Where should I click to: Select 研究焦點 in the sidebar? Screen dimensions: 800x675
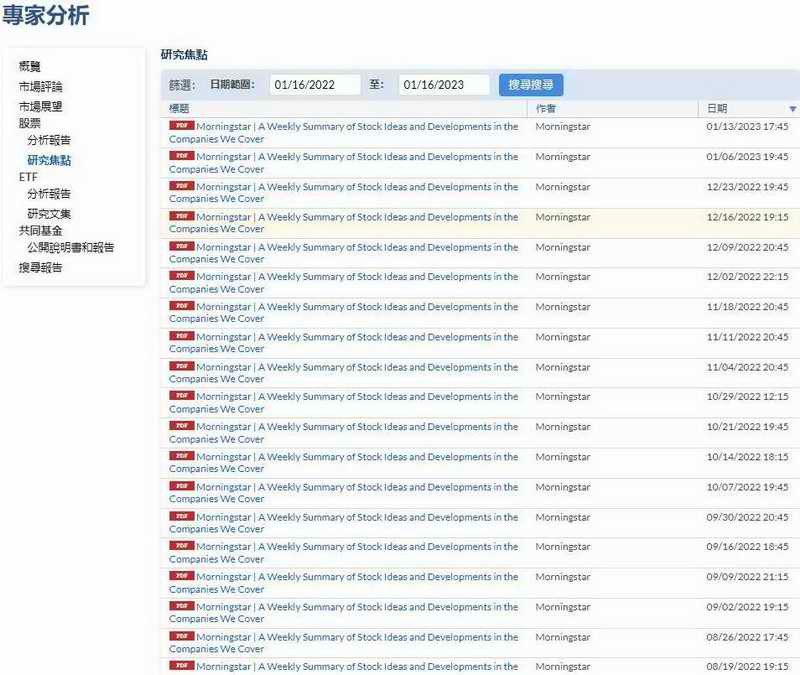point(49,160)
